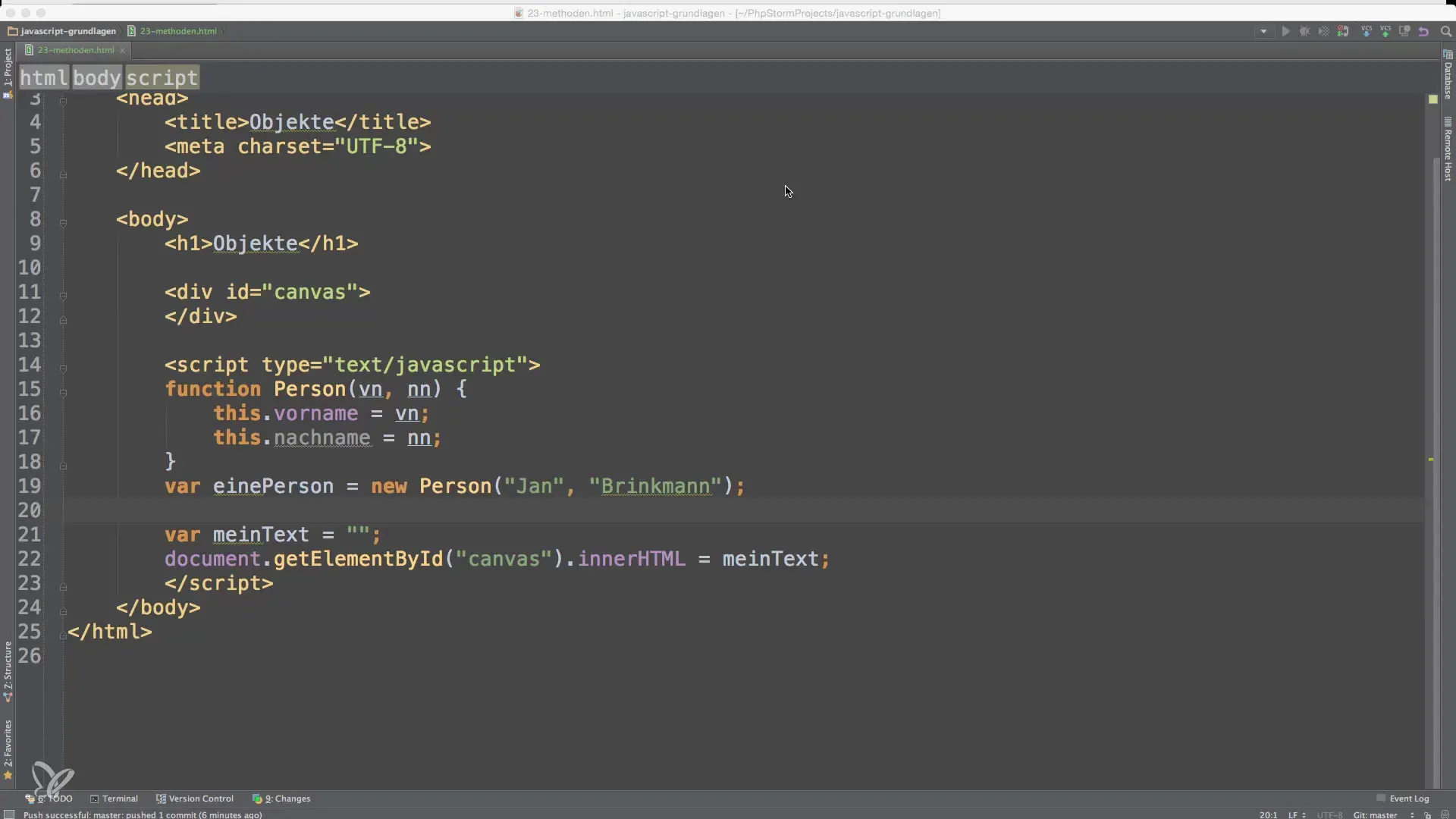This screenshot has width=1456, height=819.
Task: Click the body breadcrumb
Action: (97, 77)
